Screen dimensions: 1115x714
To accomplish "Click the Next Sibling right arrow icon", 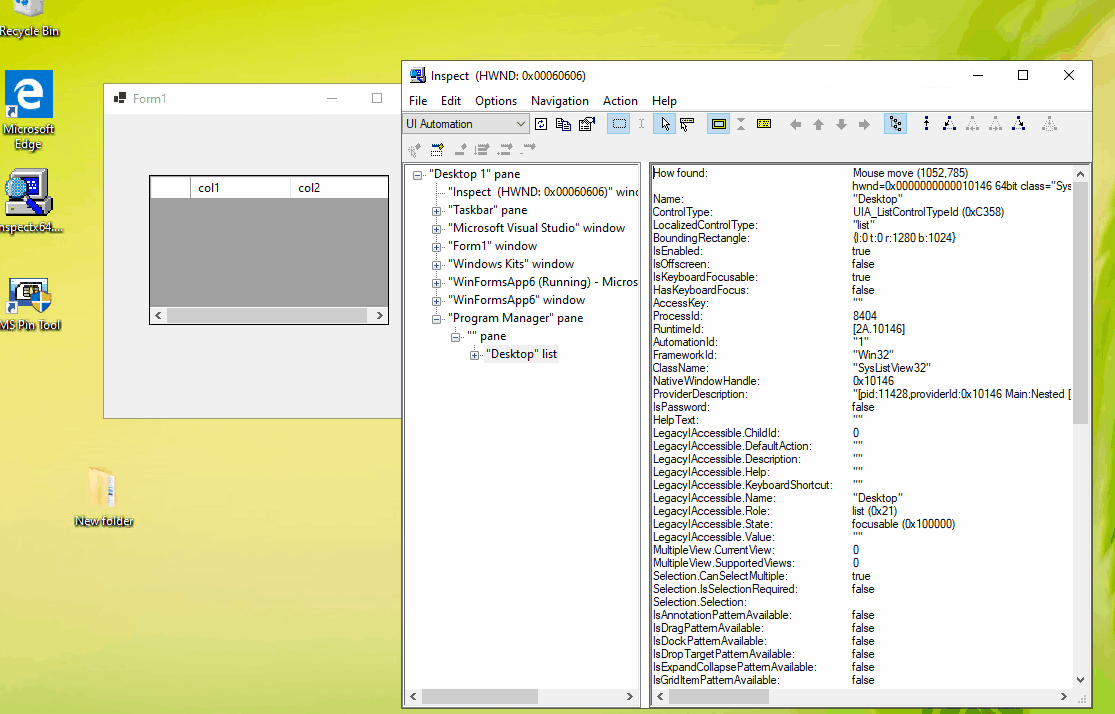I will tap(864, 123).
